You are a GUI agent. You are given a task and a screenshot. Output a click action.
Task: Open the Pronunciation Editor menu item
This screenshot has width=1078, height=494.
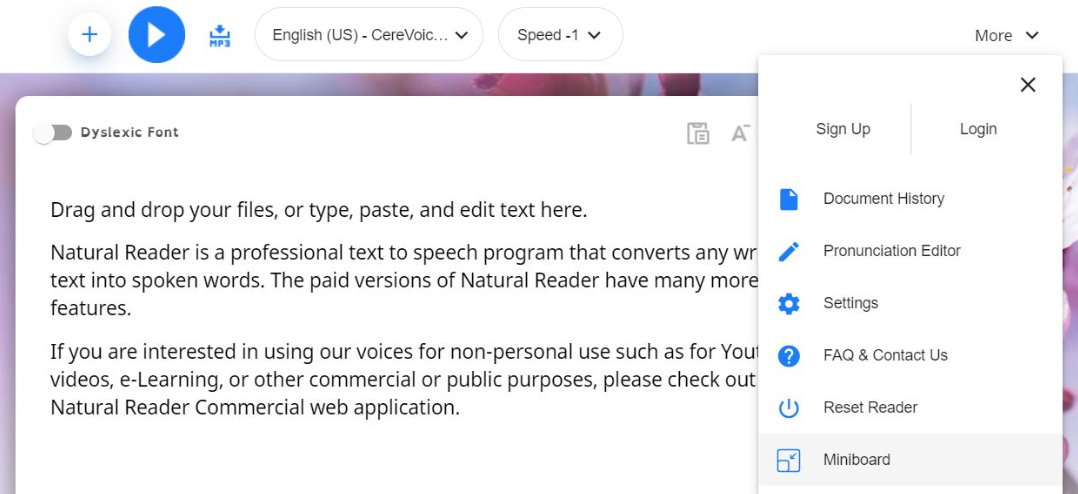point(910,251)
